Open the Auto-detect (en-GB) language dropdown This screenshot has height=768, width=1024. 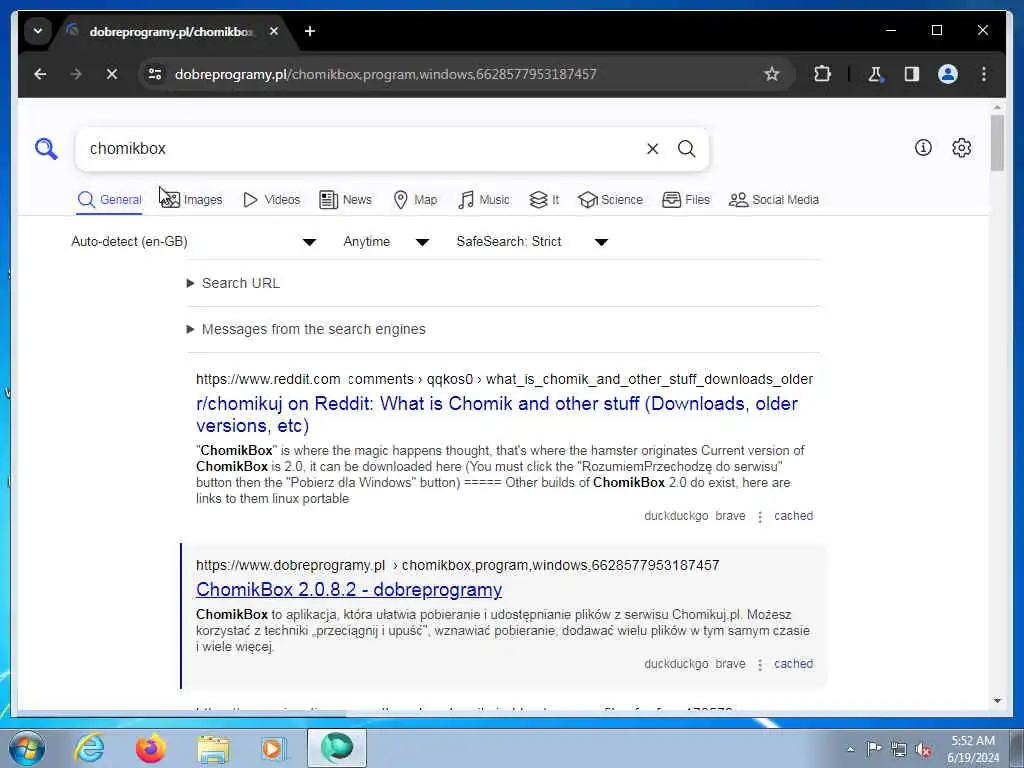coord(194,242)
